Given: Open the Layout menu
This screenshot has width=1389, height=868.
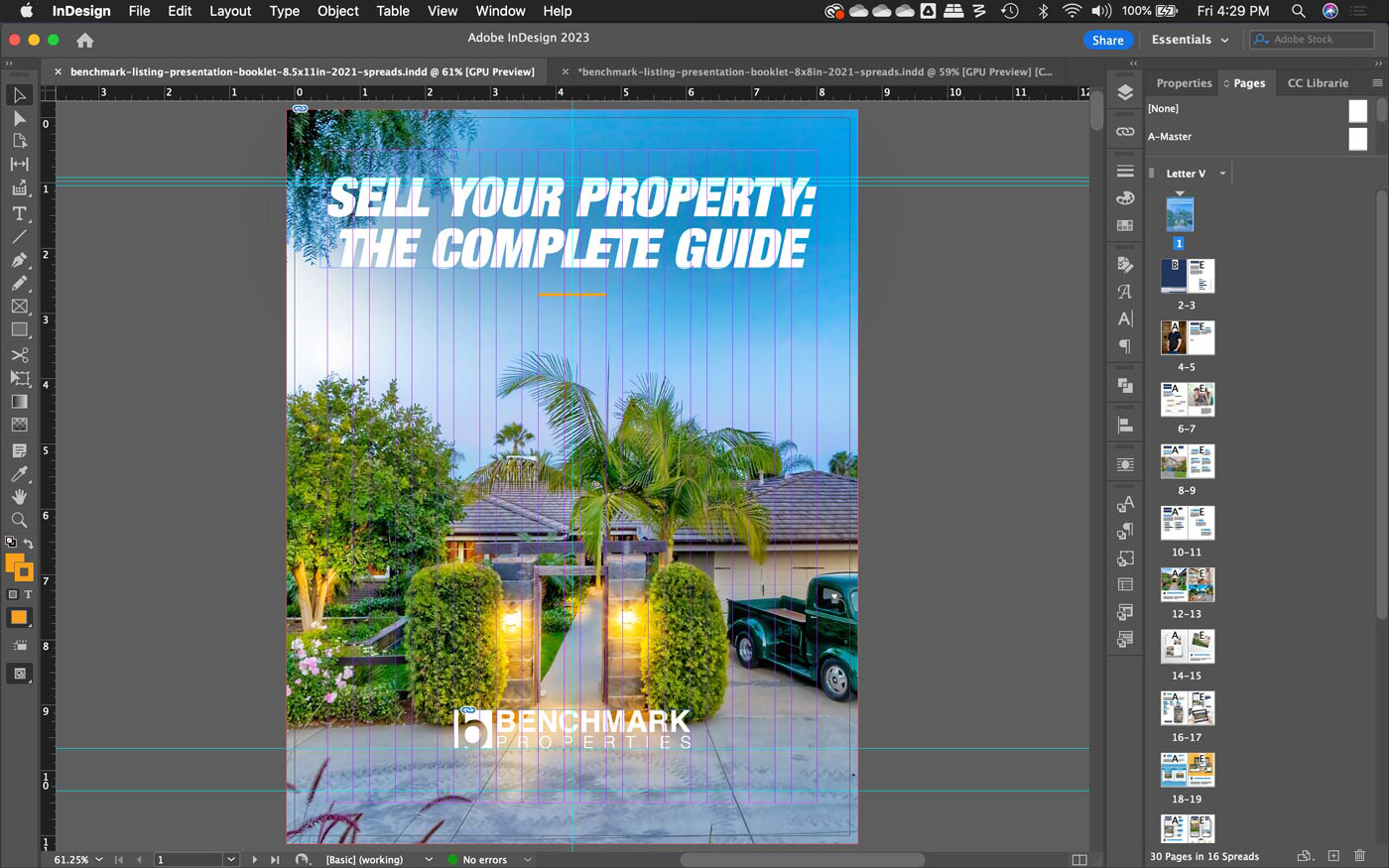Looking at the screenshot, I should (230, 11).
